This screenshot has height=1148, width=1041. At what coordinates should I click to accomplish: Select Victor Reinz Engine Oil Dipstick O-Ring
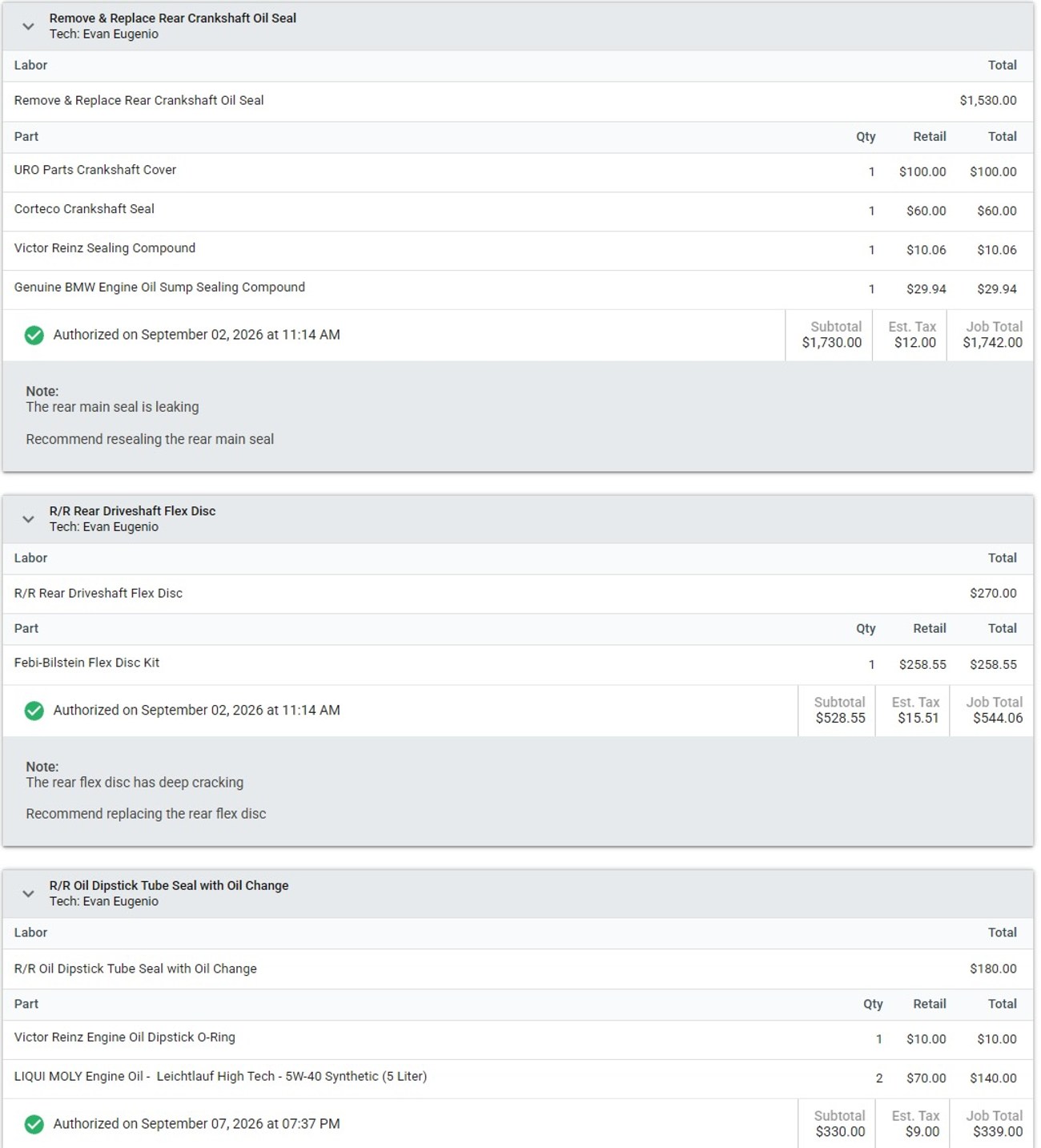[x=517, y=1040]
